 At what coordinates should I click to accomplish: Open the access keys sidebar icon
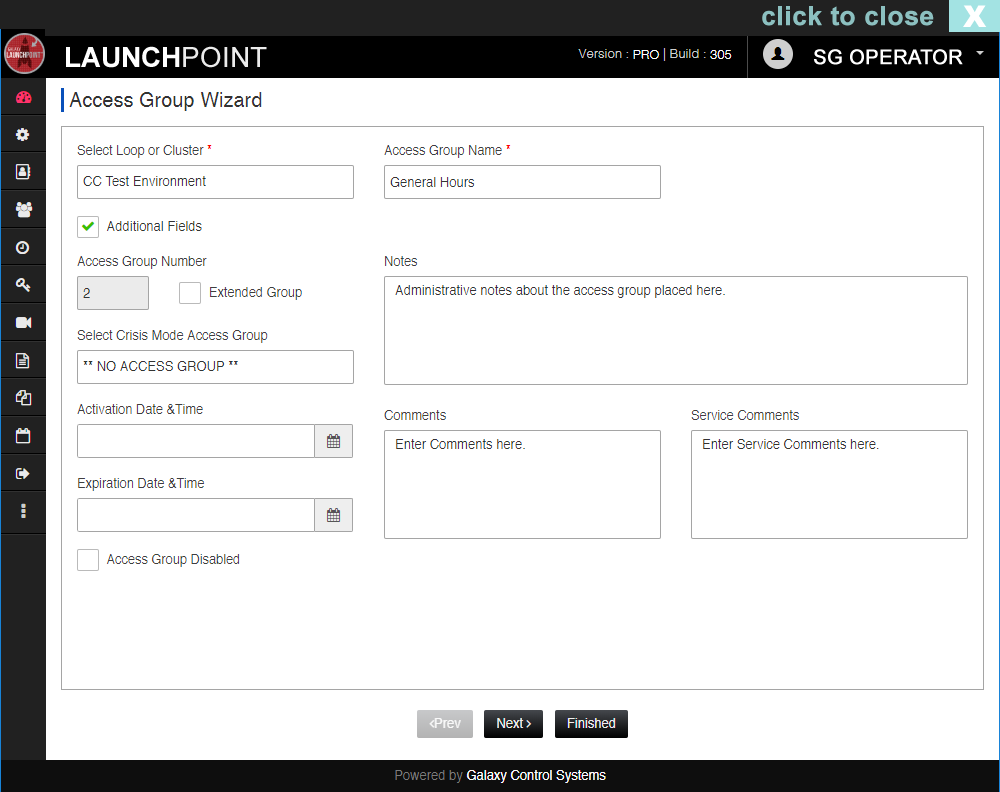22,284
